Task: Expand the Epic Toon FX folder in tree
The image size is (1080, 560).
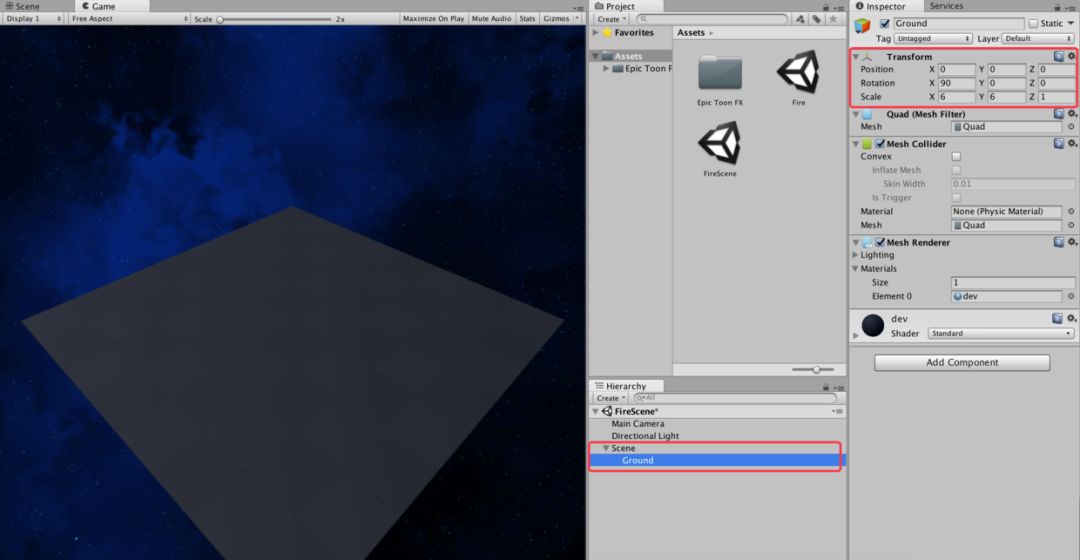Action: click(x=606, y=68)
